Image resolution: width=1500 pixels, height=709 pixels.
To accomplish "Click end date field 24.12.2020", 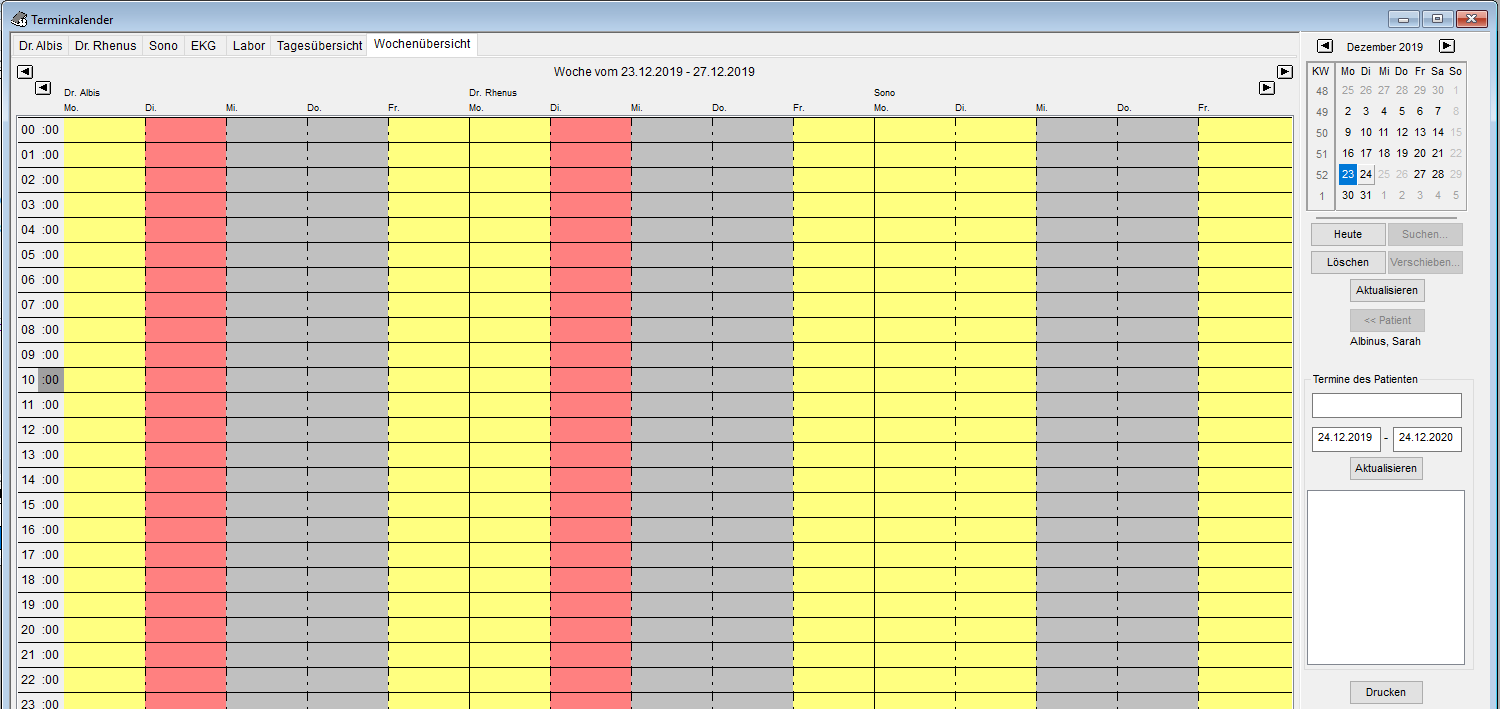I will pos(1427,438).
